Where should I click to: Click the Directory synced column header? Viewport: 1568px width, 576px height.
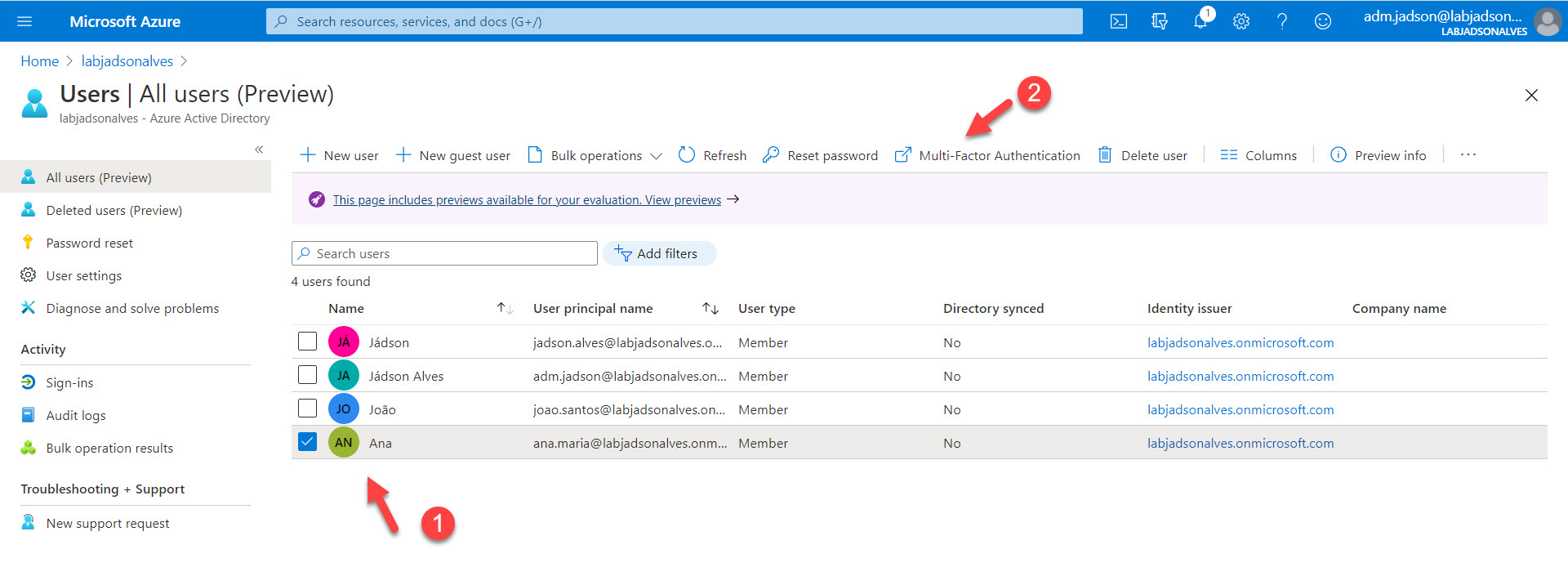click(993, 308)
